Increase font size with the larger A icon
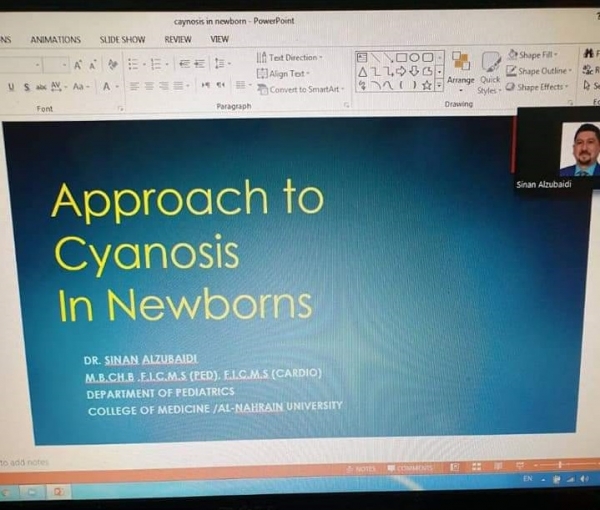 click(78, 65)
